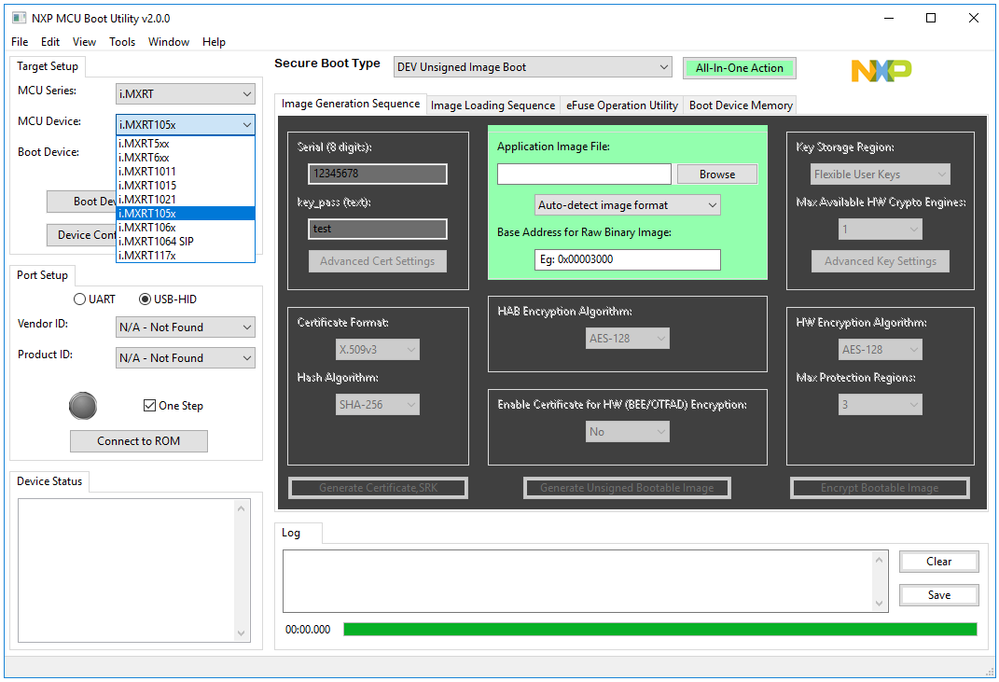Open the Product ID dropdown
Image resolution: width=999 pixels, height=682 pixels.
[185, 358]
